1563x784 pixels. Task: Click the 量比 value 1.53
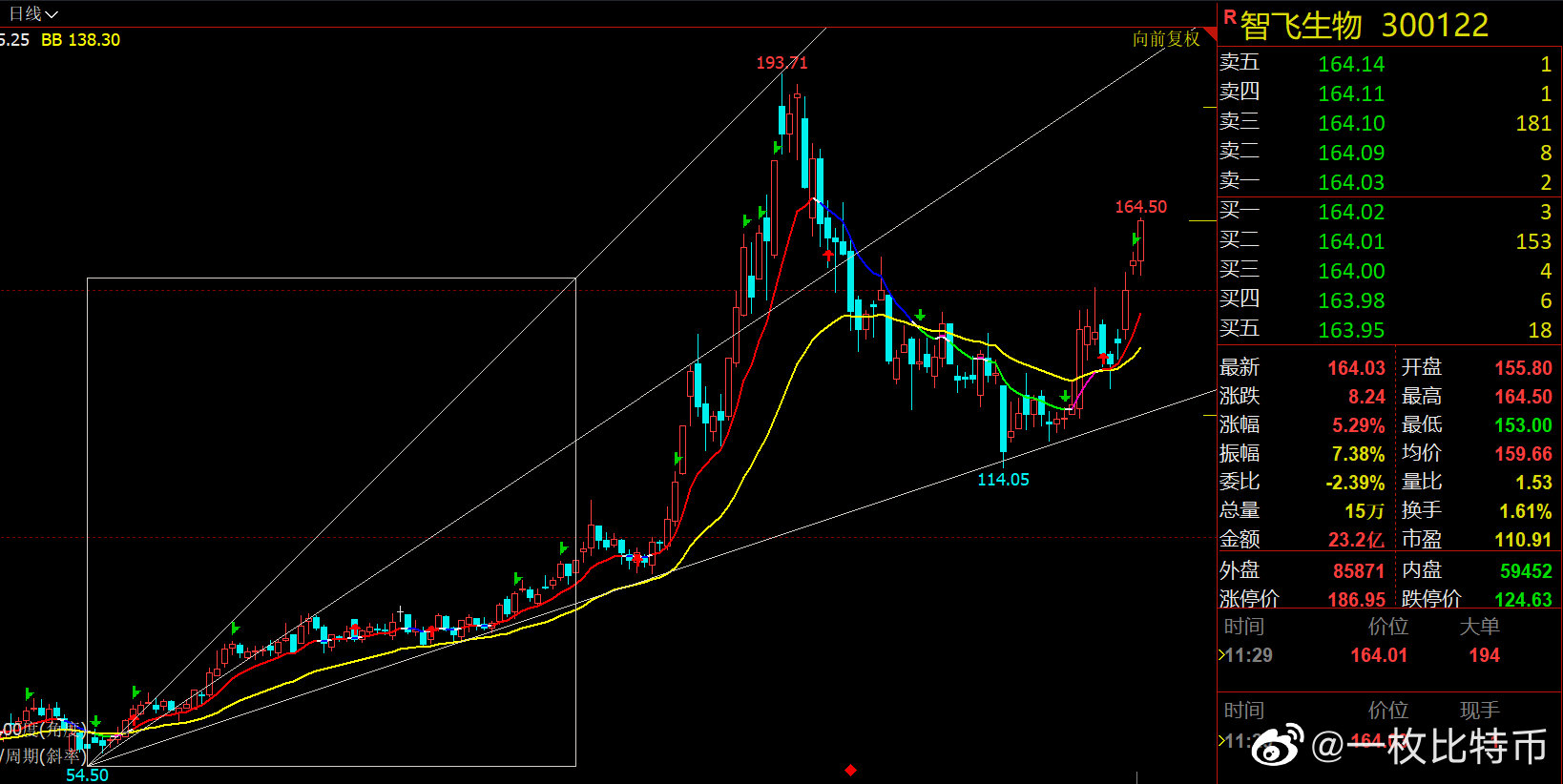click(x=1534, y=483)
